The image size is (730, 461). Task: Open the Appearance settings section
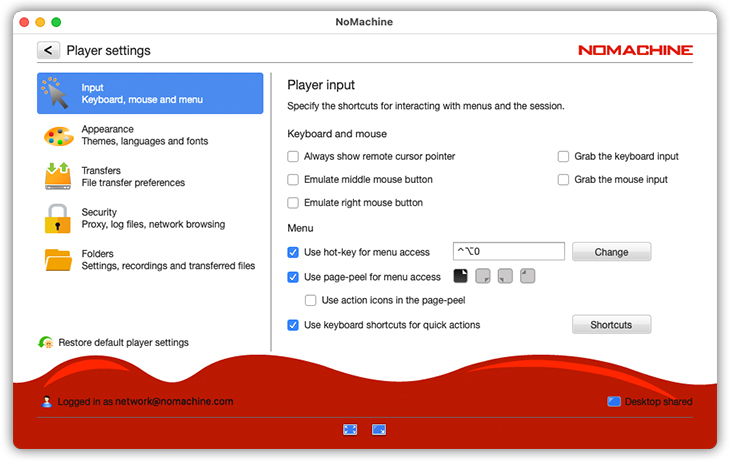click(150, 135)
